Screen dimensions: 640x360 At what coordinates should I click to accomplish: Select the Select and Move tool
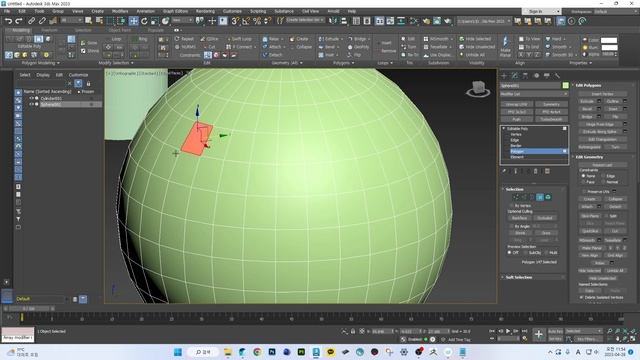pyautogui.click(x=133, y=21)
